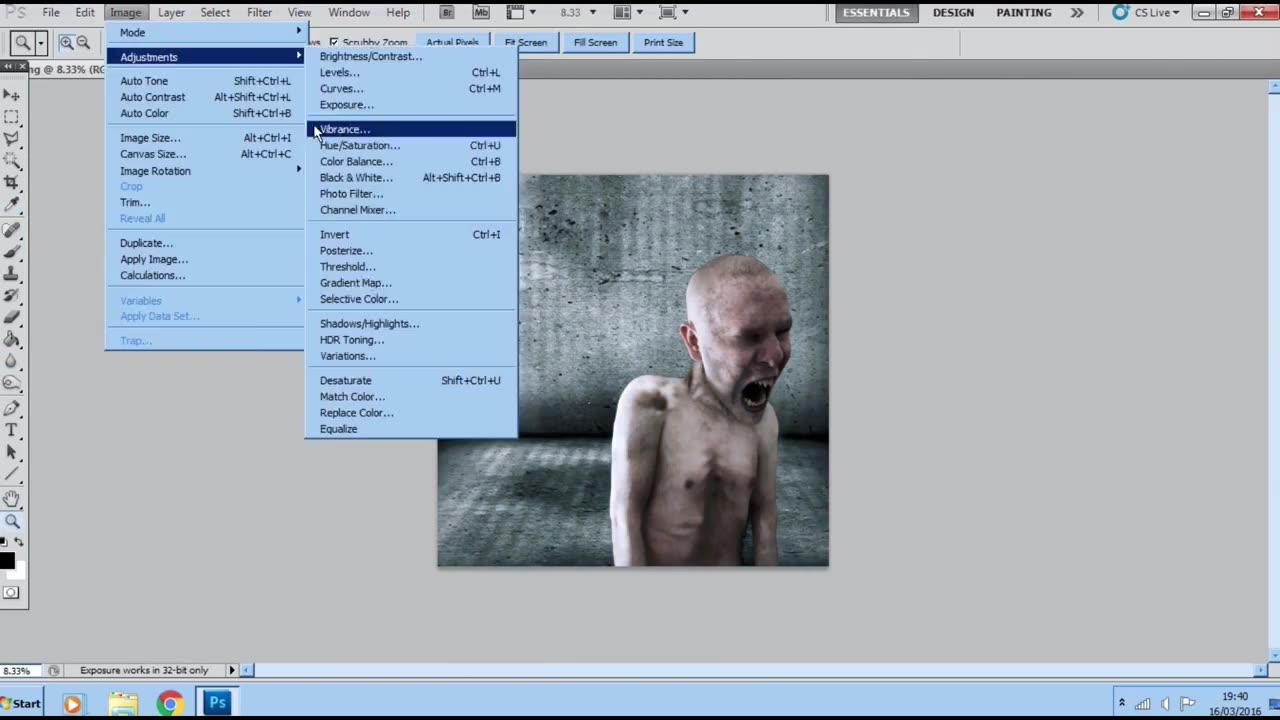Click the Zoom Out magnifier option

83,42
